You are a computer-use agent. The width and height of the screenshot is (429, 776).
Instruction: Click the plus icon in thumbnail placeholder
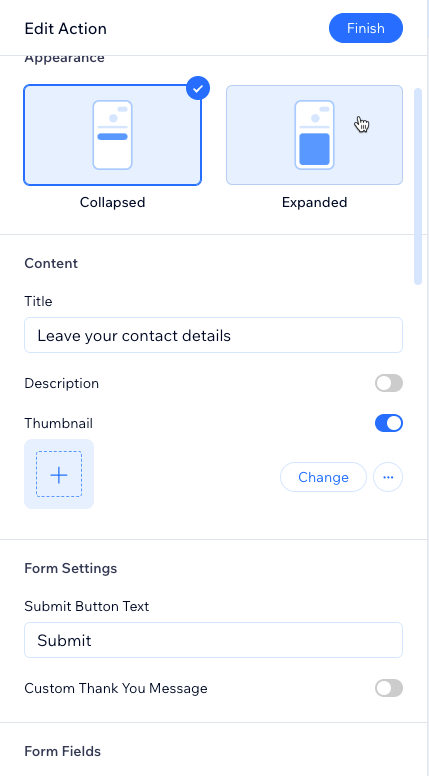(x=59, y=475)
